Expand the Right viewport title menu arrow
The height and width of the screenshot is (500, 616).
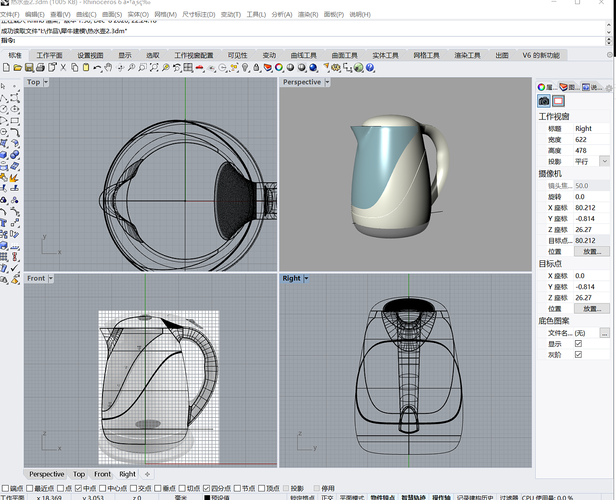(306, 278)
